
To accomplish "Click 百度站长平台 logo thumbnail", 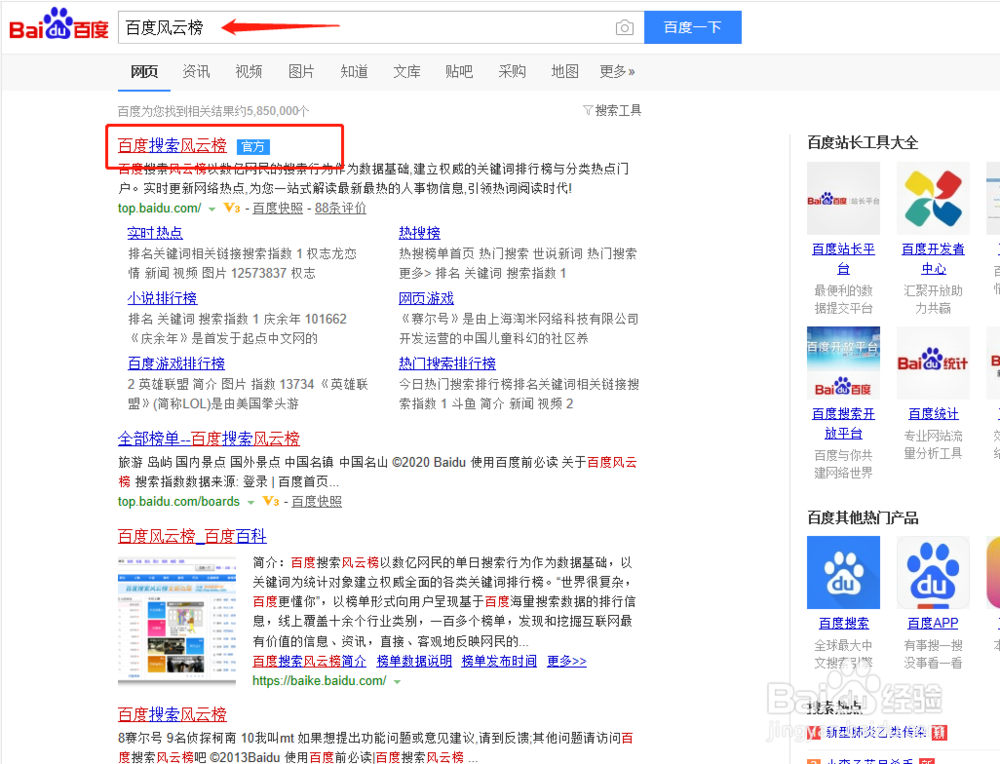I will pyautogui.click(x=843, y=198).
